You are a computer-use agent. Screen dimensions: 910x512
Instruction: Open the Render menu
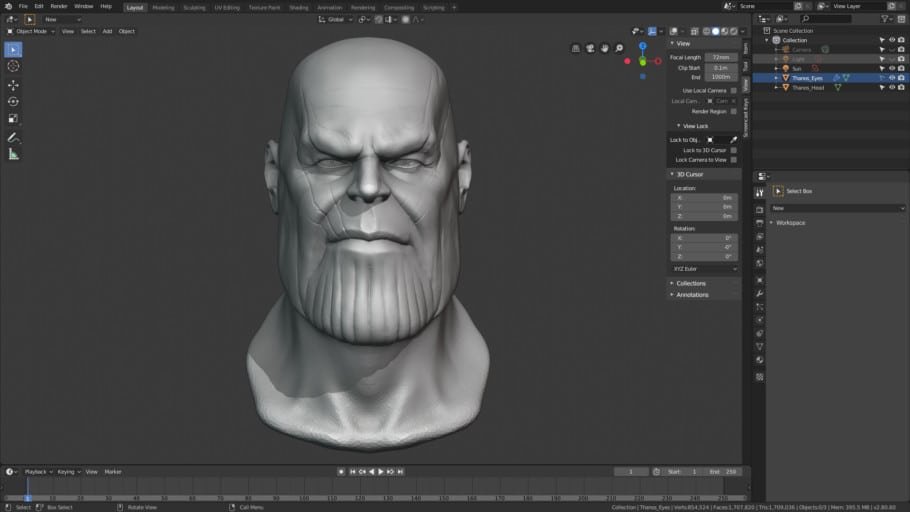coord(59,6)
